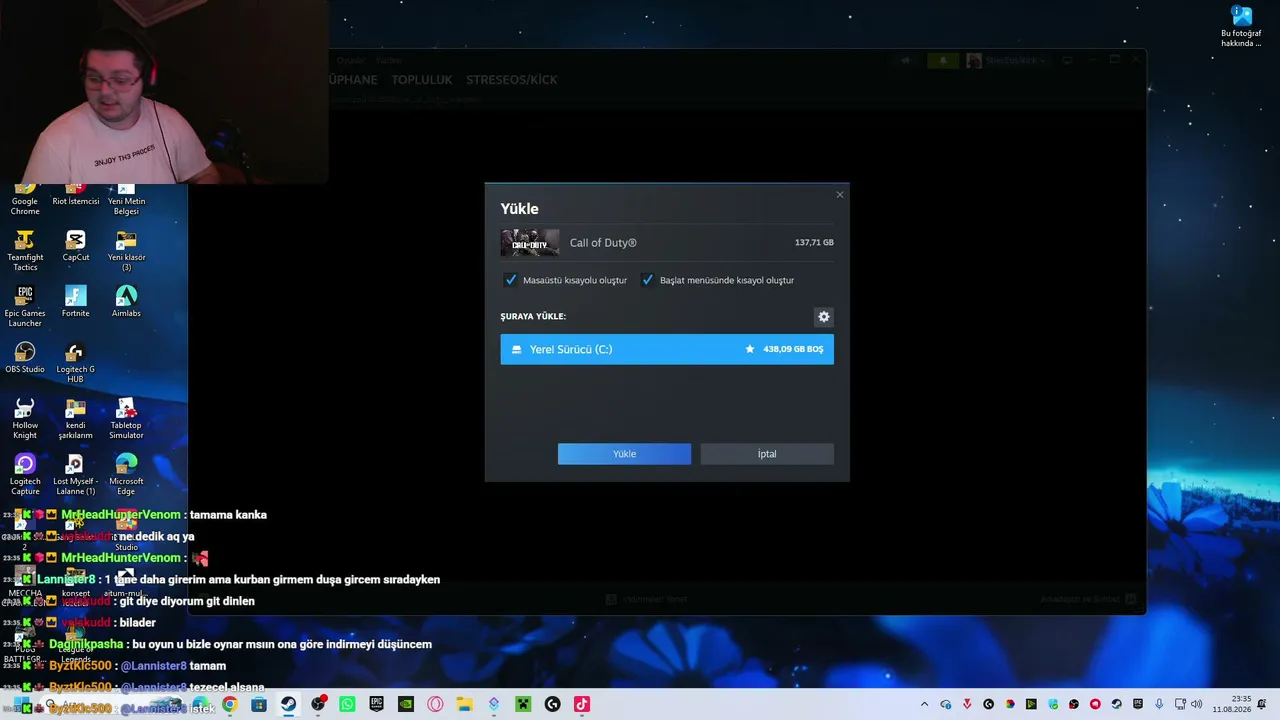This screenshot has height=720, width=1280.
Task: Open the 23:35 clock and date
Action: [1231, 705]
